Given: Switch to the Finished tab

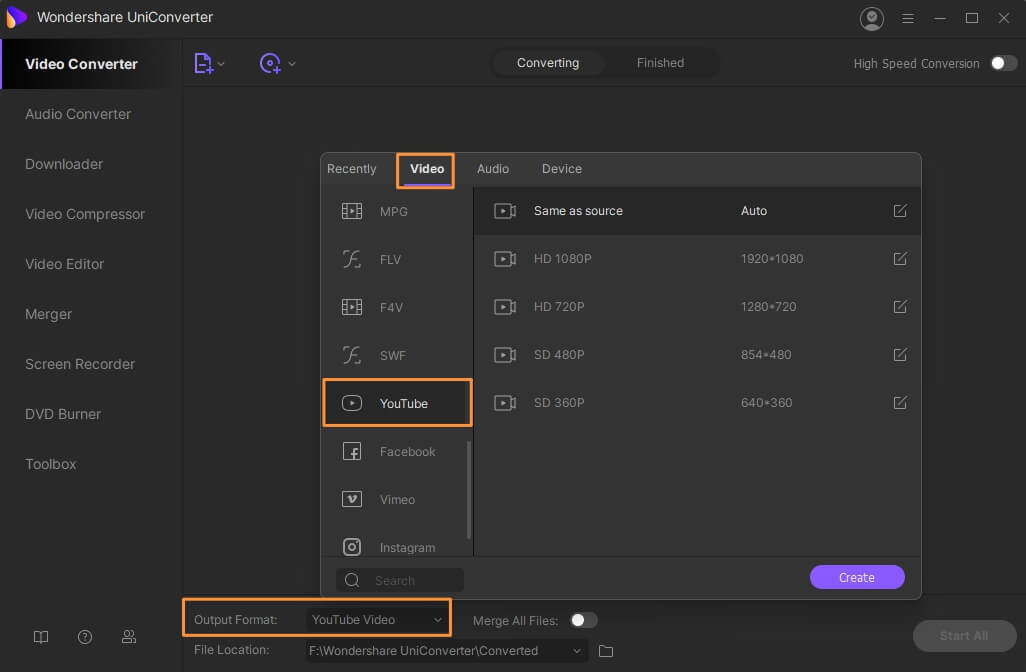Looking at the screenshot, I should 660,63.
